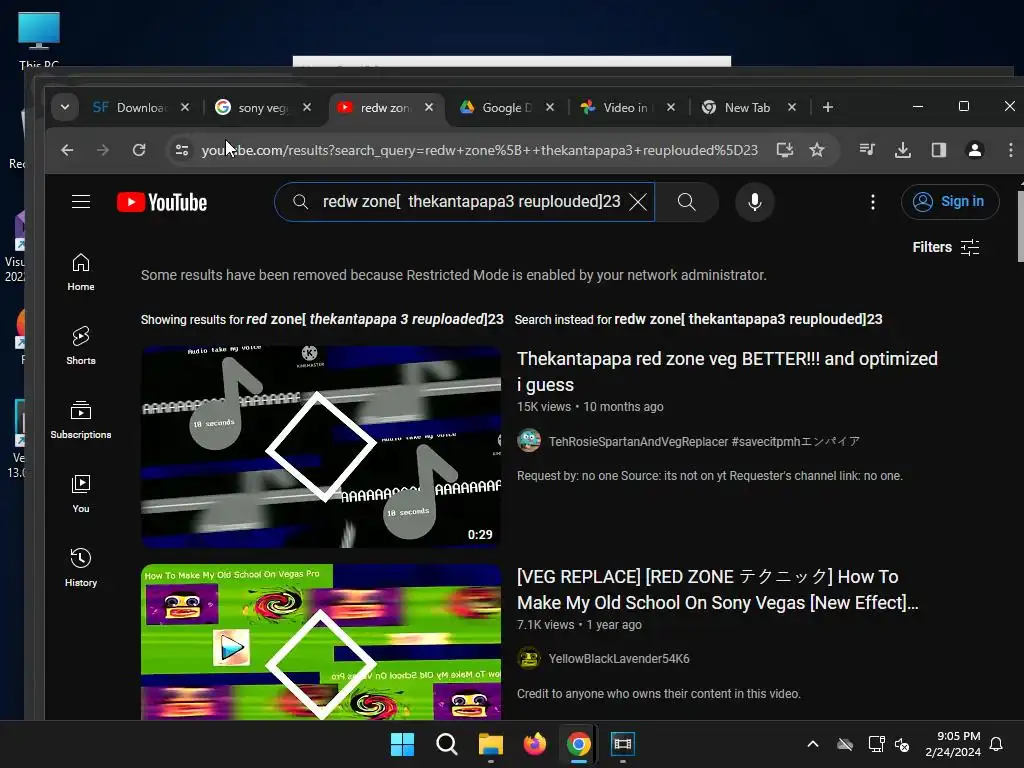Open the Chrome profile avatar icon
This screenshot has height=768, width=1024.
coord(974,150)
